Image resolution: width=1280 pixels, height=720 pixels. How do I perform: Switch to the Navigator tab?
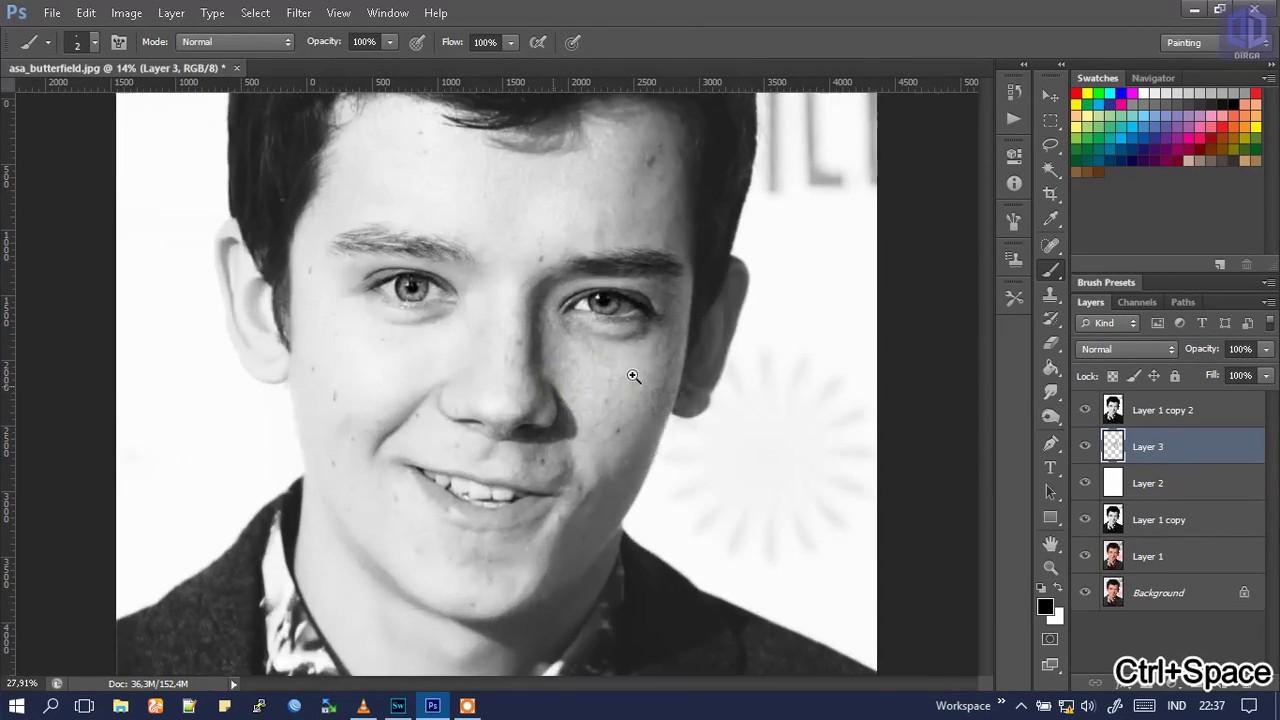[1153, 78]
